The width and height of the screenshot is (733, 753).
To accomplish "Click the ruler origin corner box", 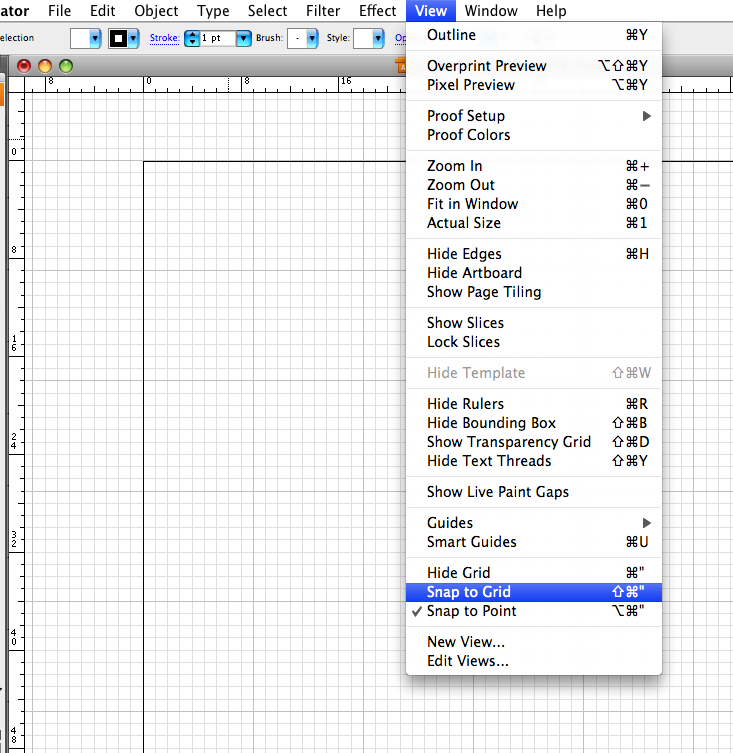I will (16, 85).
